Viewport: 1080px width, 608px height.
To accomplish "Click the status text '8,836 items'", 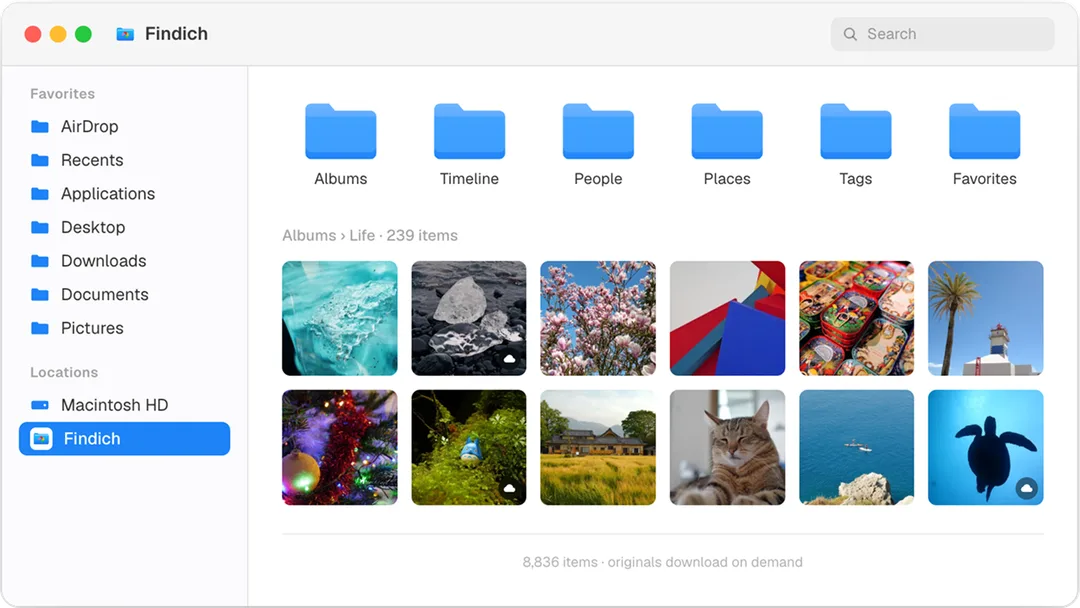I will click(x=560, y=562).
